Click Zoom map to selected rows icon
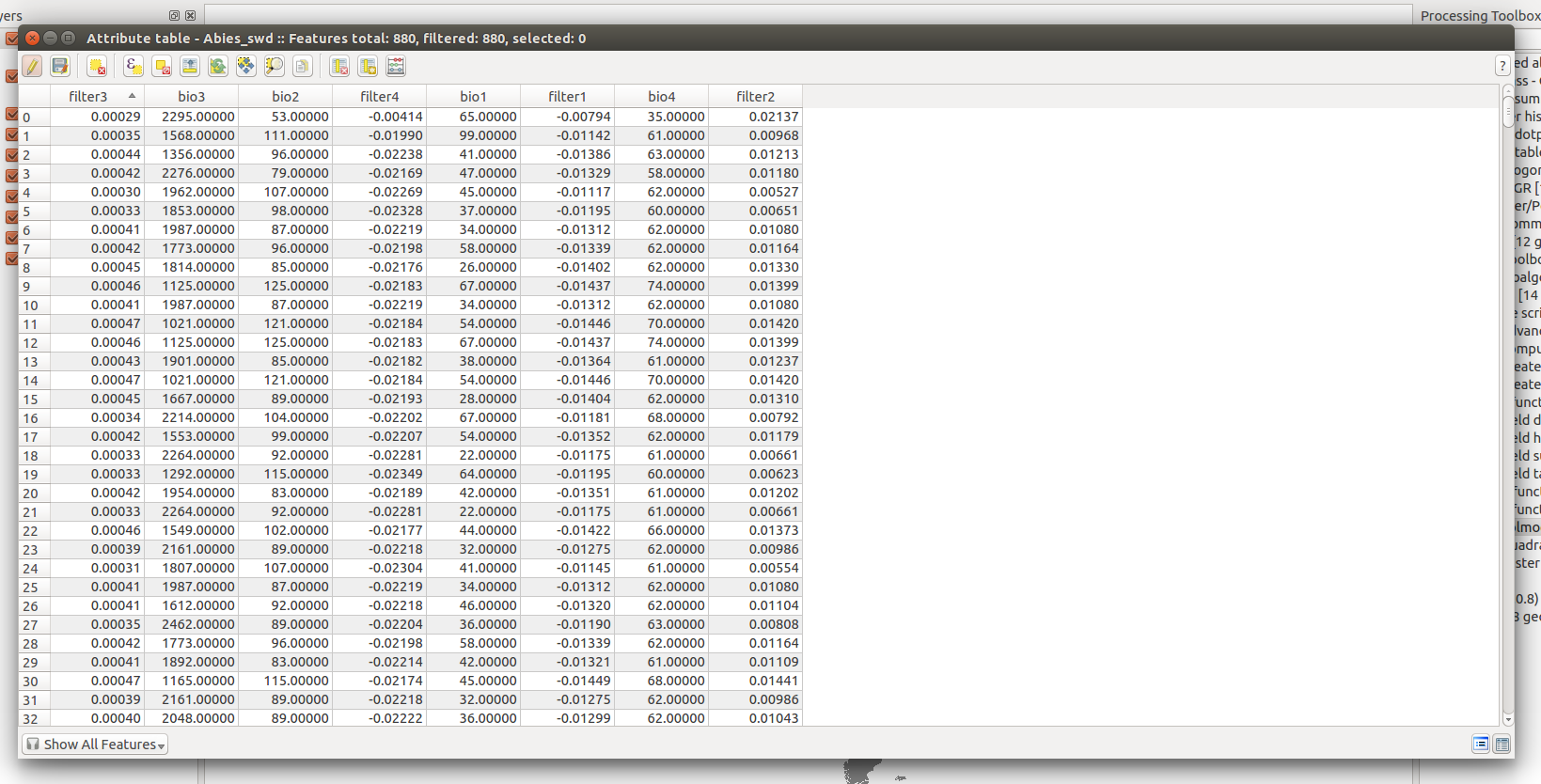Screen dimensions: 1541x784 tap(274, 66)
